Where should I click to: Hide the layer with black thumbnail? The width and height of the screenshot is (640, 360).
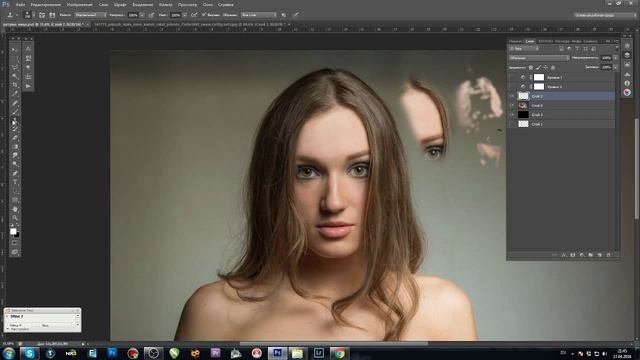click(512, 115)
